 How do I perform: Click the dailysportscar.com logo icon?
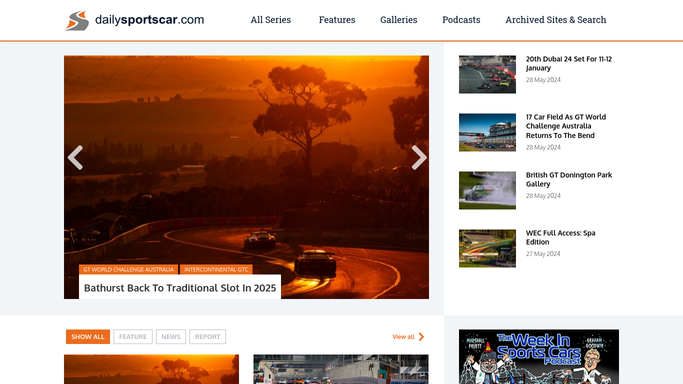[77, 20]
